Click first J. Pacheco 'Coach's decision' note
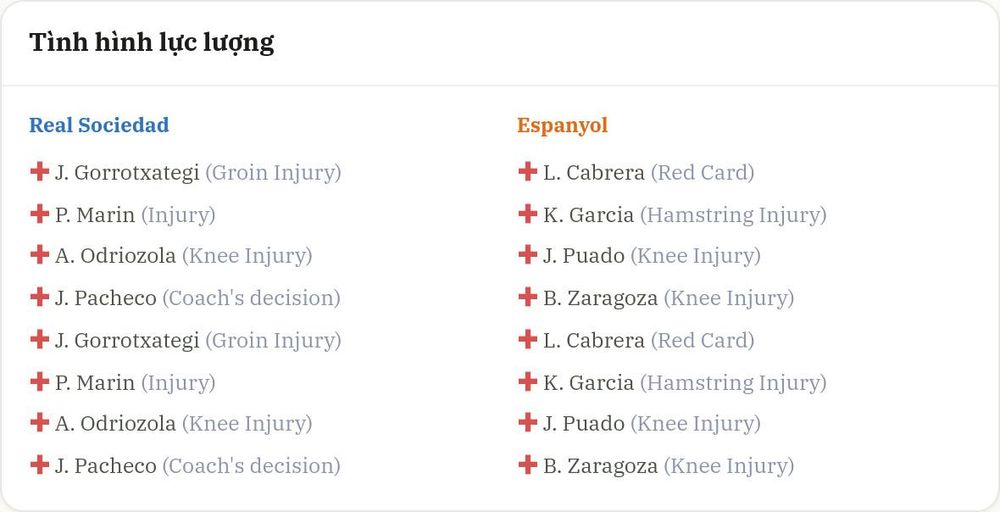 point(251,298)
